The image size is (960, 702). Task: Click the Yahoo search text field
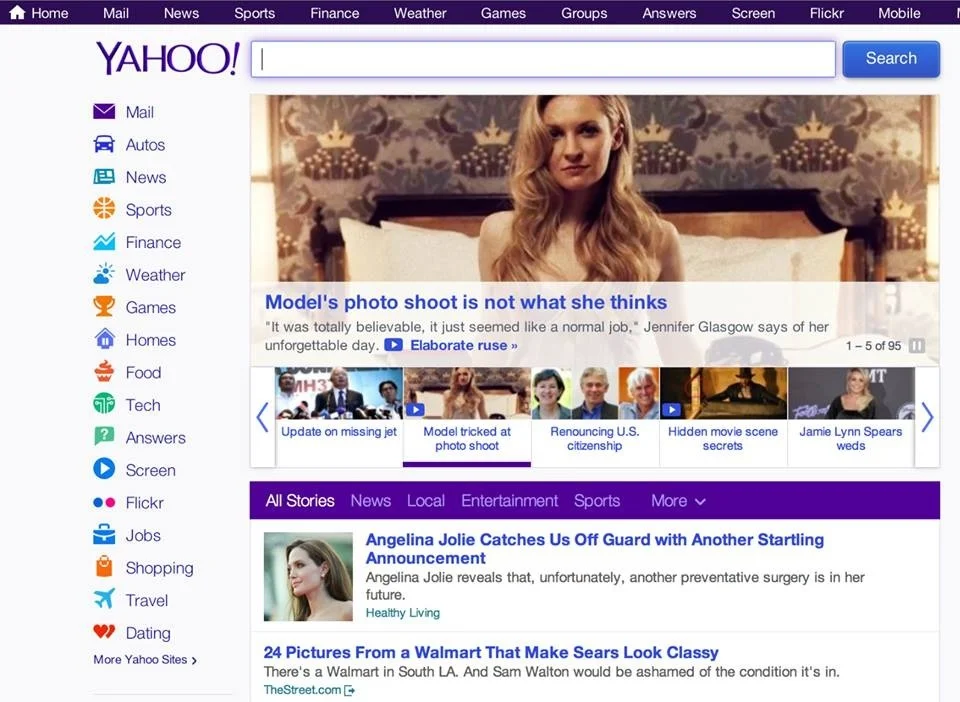click(543, 59)
